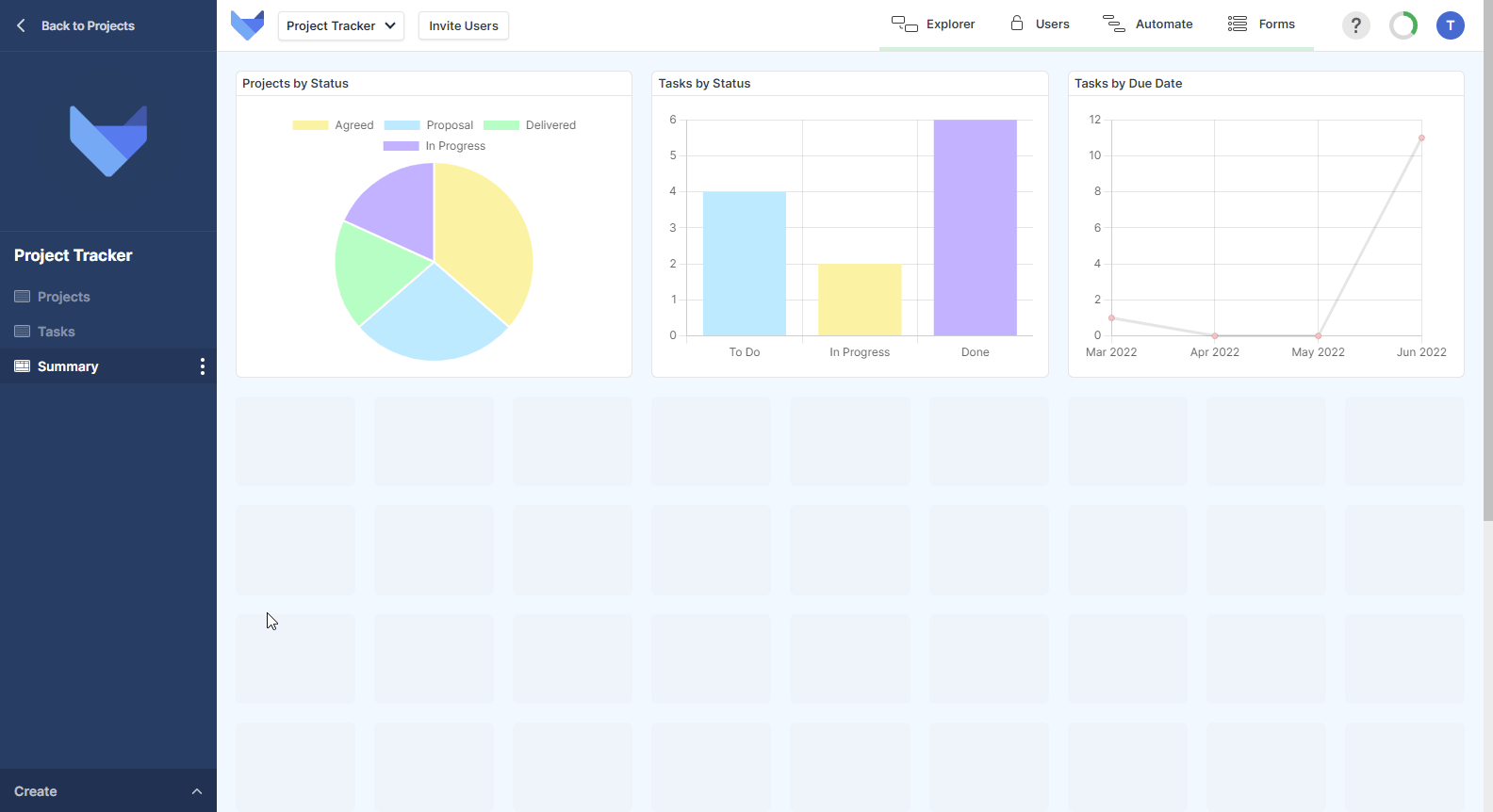
Task: Go back using Back to Projects arrow
Action: tap(21, 25)
